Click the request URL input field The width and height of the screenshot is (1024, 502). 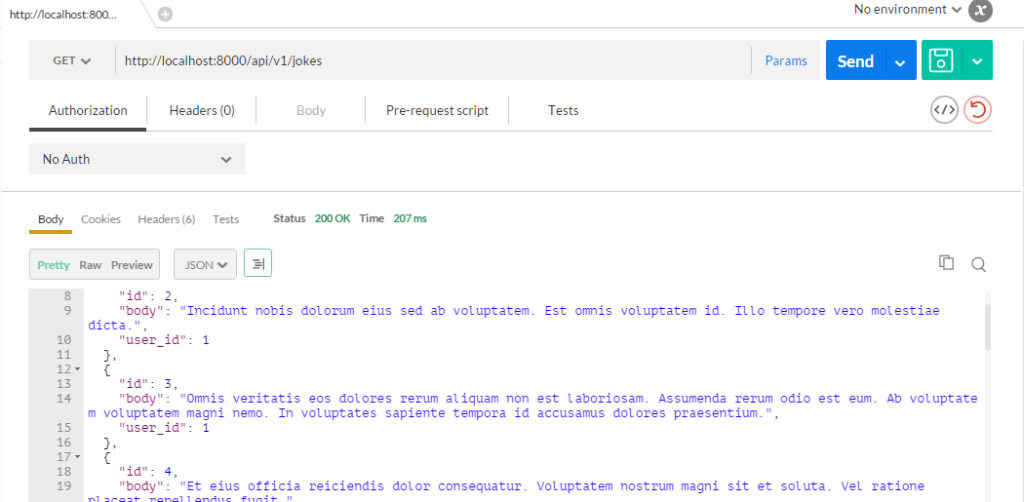430,61
